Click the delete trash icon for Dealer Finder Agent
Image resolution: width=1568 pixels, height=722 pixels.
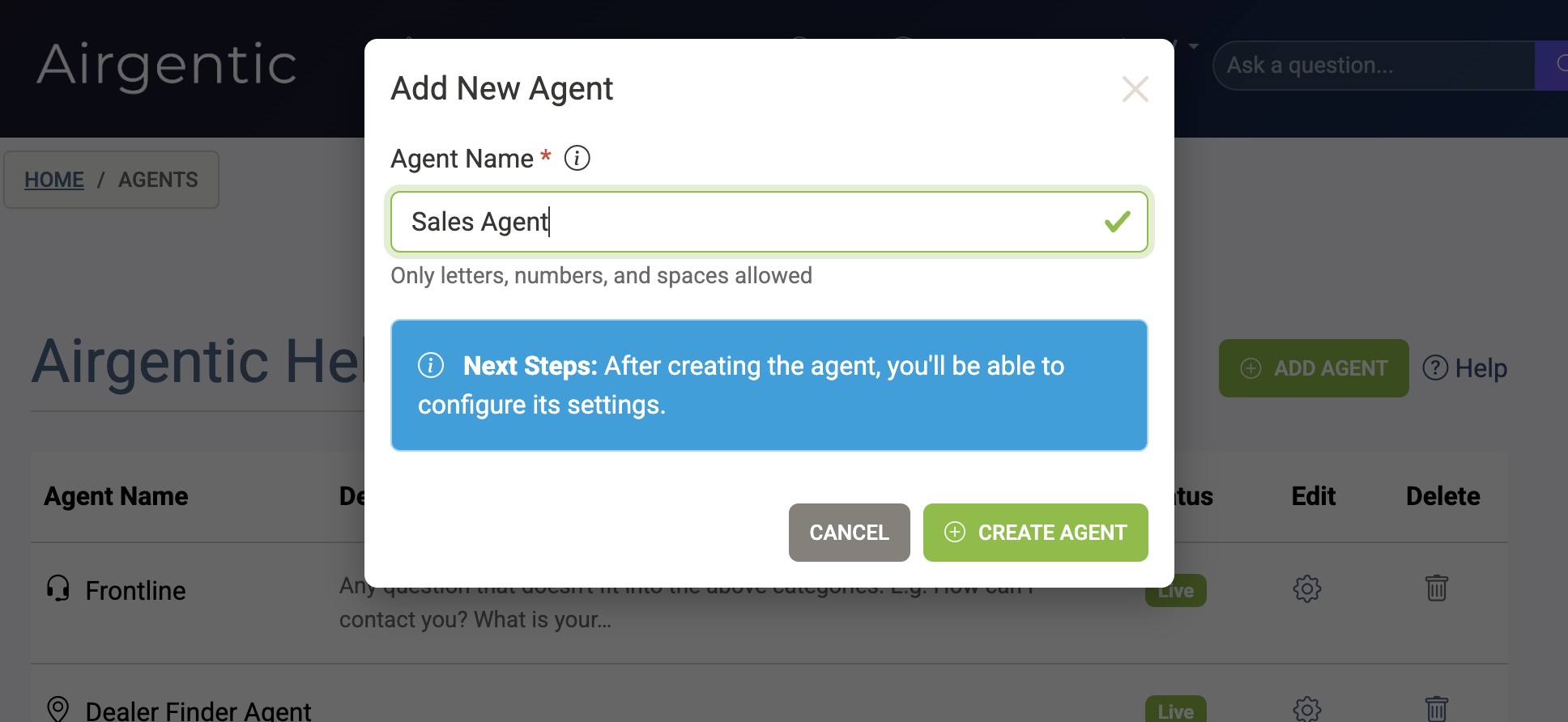(1436, 709)
